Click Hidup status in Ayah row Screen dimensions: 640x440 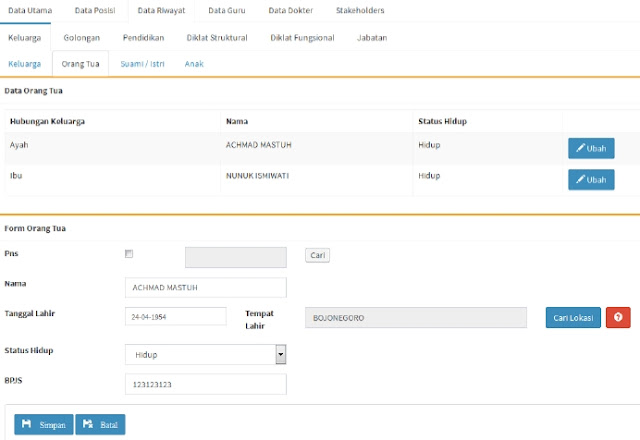click(429, 145)
